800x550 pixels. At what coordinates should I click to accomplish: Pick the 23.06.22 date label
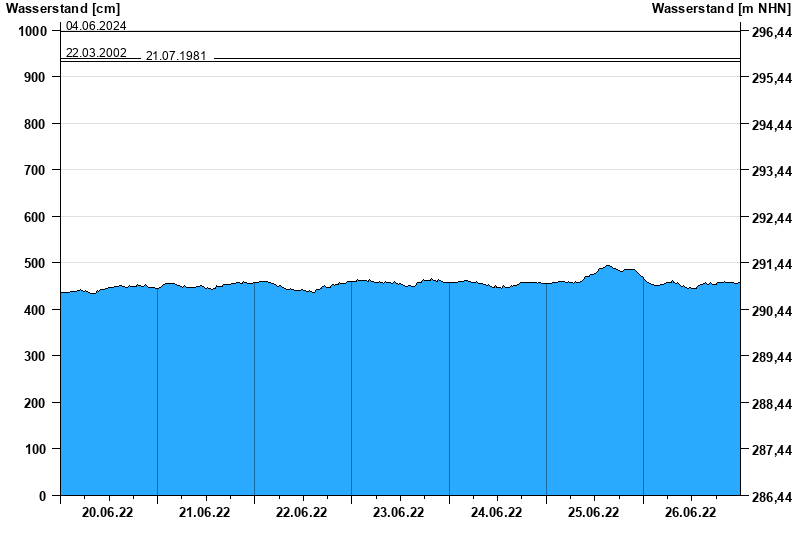click(399, 513)
